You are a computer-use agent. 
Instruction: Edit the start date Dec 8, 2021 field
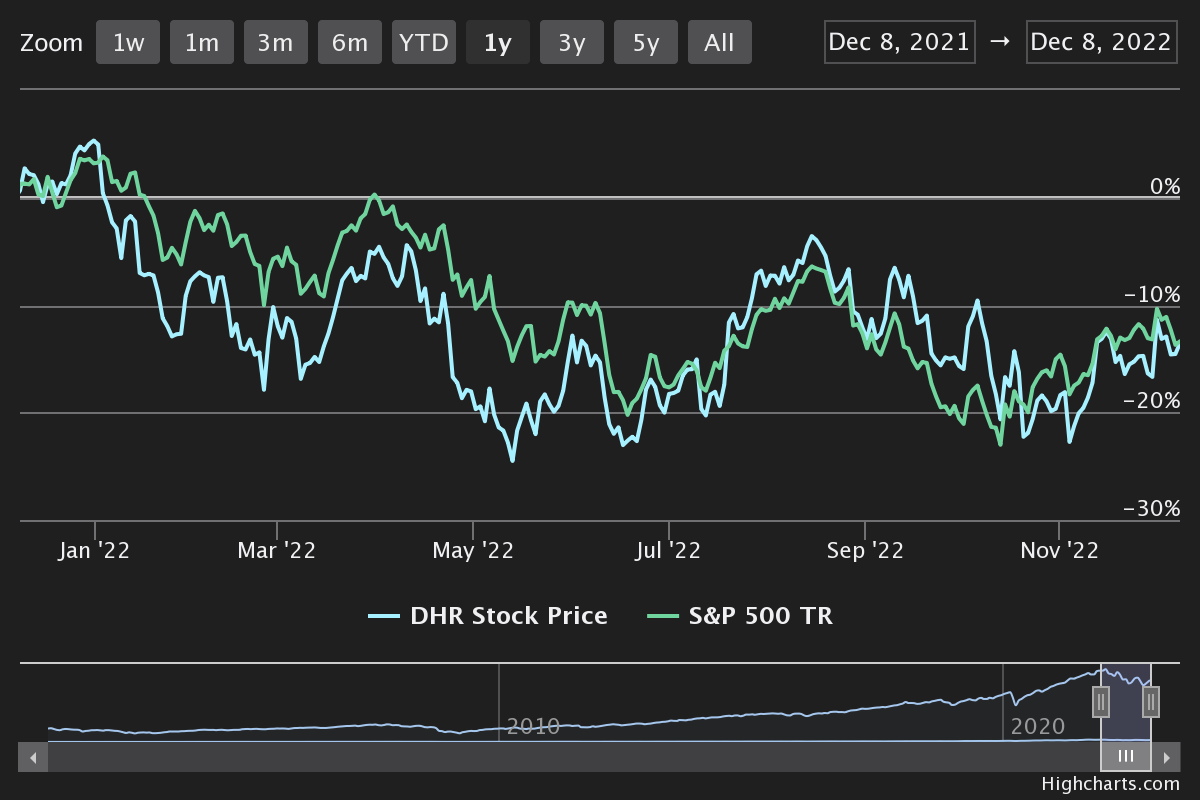tap(900, 42)
